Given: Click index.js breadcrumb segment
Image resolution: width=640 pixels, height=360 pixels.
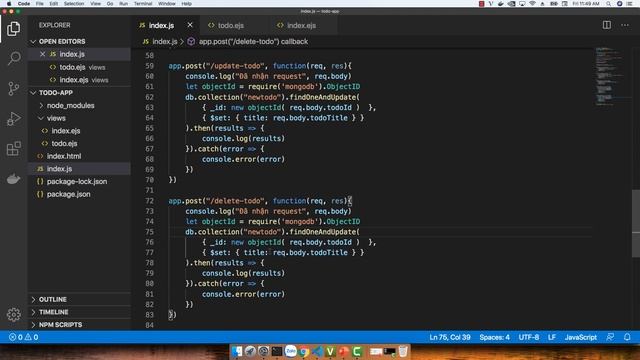Looking at the screenshot, I should pos(164,42).
